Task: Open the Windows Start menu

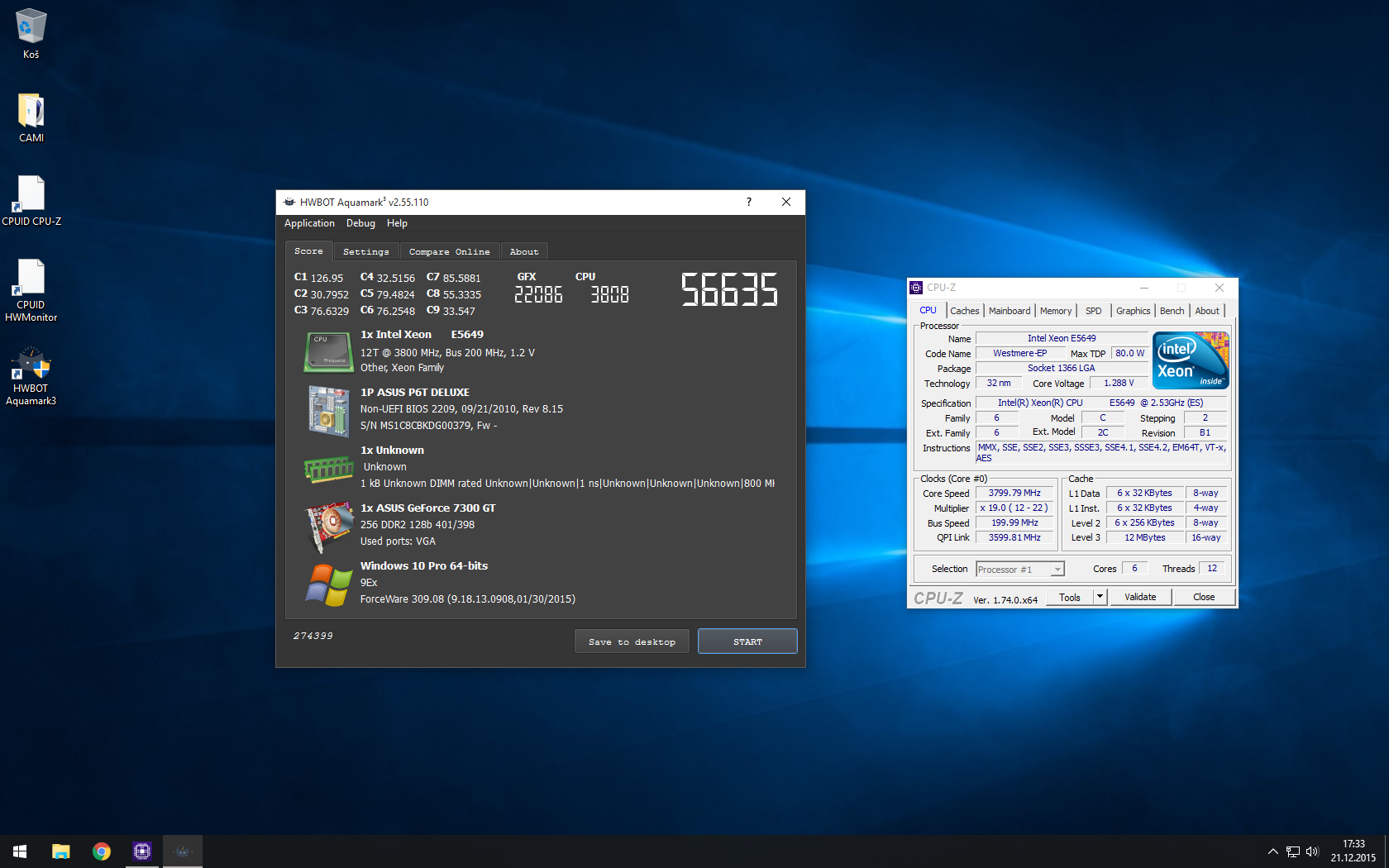Action: [x=20, y=851]
